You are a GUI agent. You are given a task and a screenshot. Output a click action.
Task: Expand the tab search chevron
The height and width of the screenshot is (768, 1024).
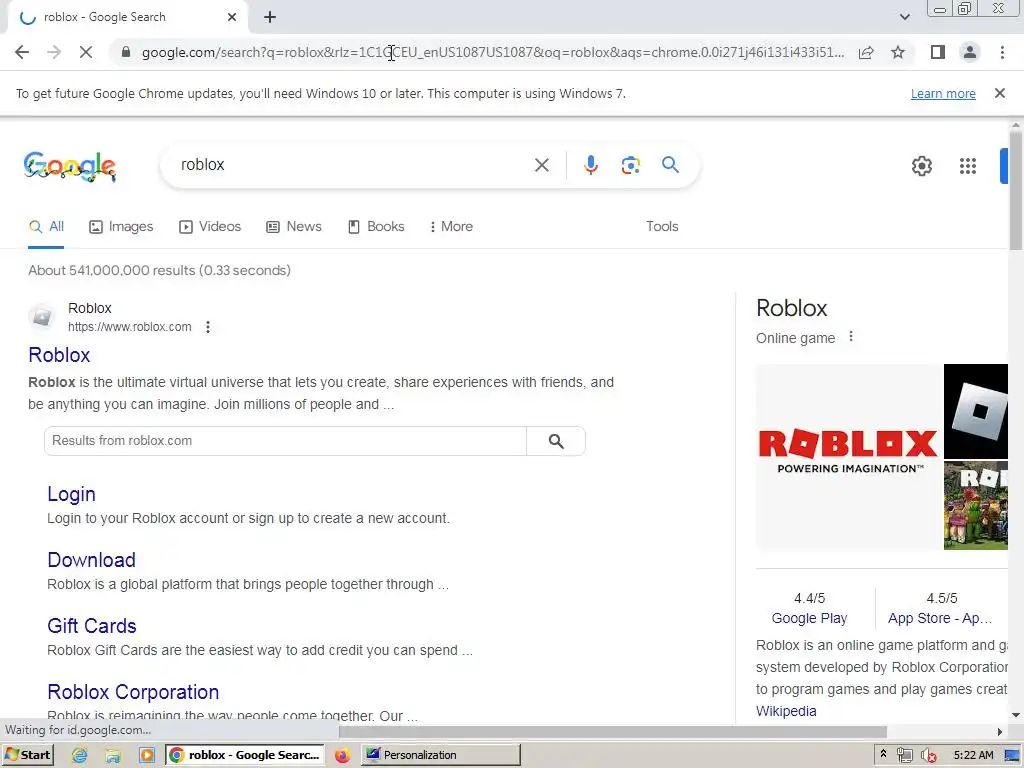(x=904, y=17)
